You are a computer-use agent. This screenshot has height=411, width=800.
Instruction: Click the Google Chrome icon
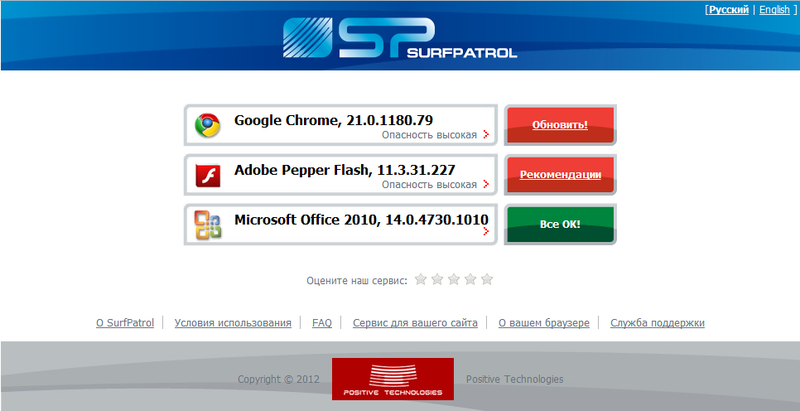(207, 125)
